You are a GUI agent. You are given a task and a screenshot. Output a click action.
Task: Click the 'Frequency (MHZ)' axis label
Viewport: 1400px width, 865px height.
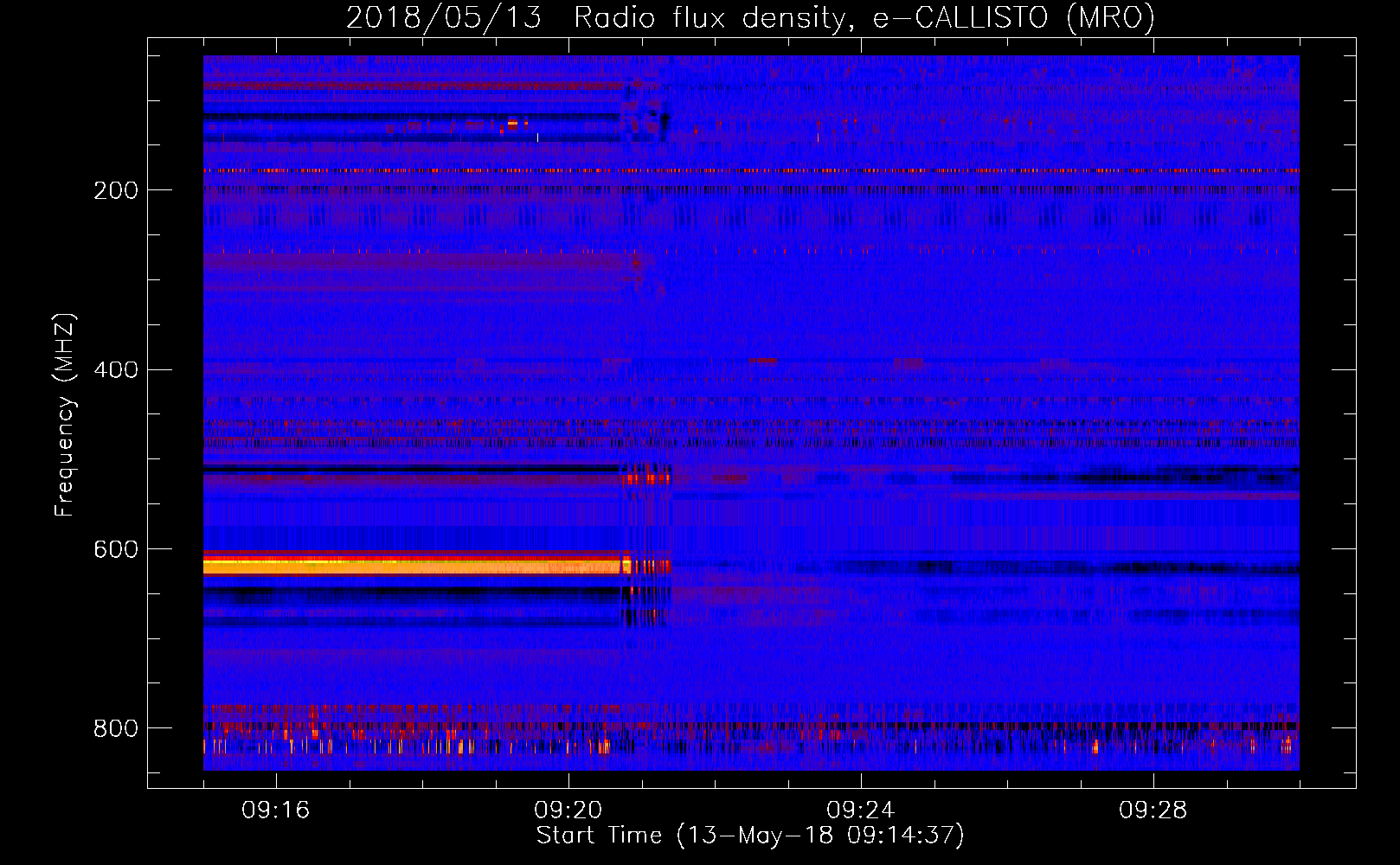pos(65,415)
